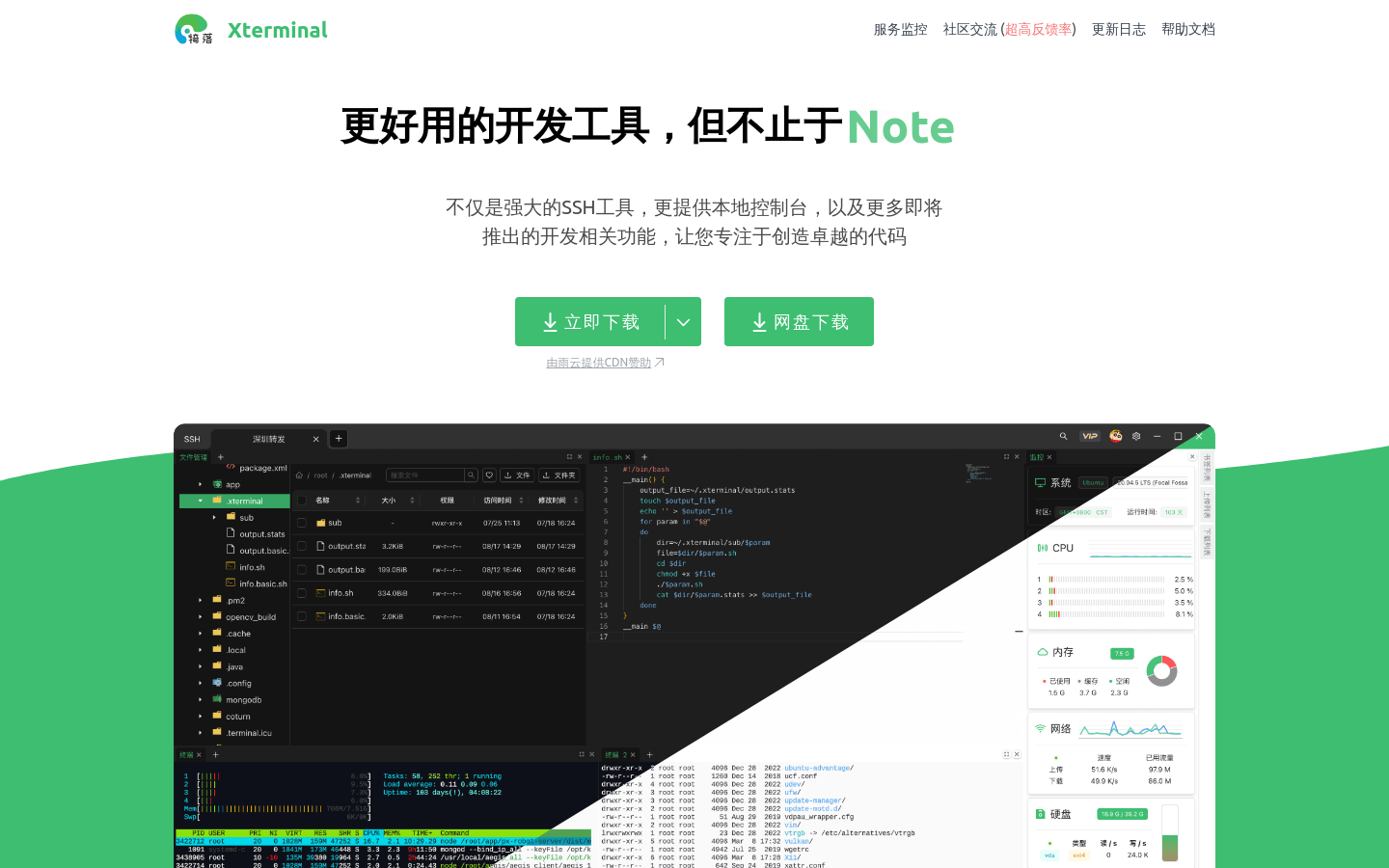Add new terminal tab beside 终端 2
This screenshot has width=1389, height=868.
pos(649,755)
